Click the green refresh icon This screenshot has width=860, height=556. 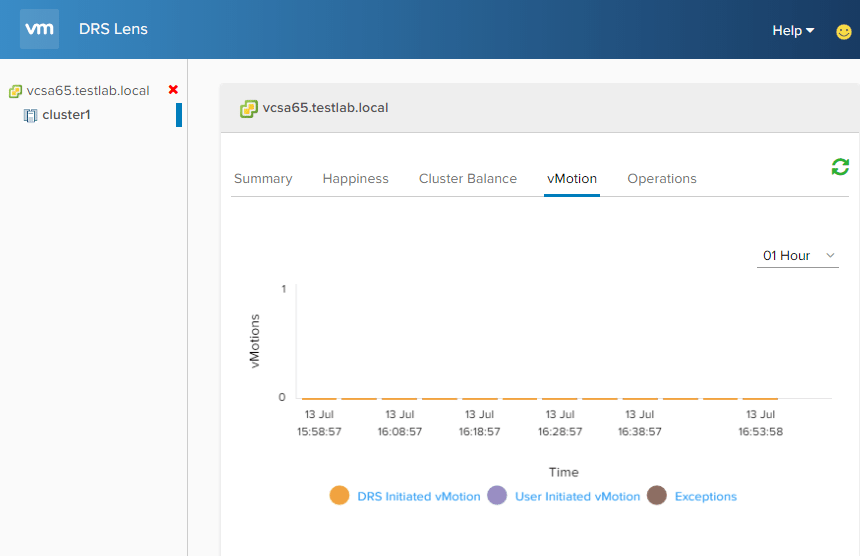coord(840,167)
